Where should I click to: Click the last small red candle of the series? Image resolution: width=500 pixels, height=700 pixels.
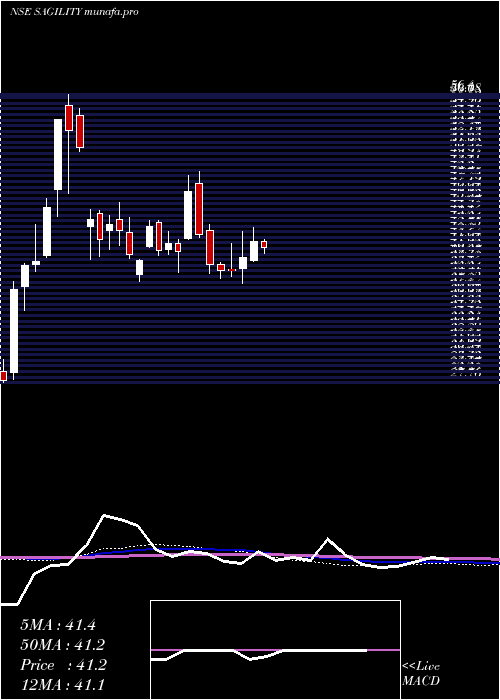(264, 244)
